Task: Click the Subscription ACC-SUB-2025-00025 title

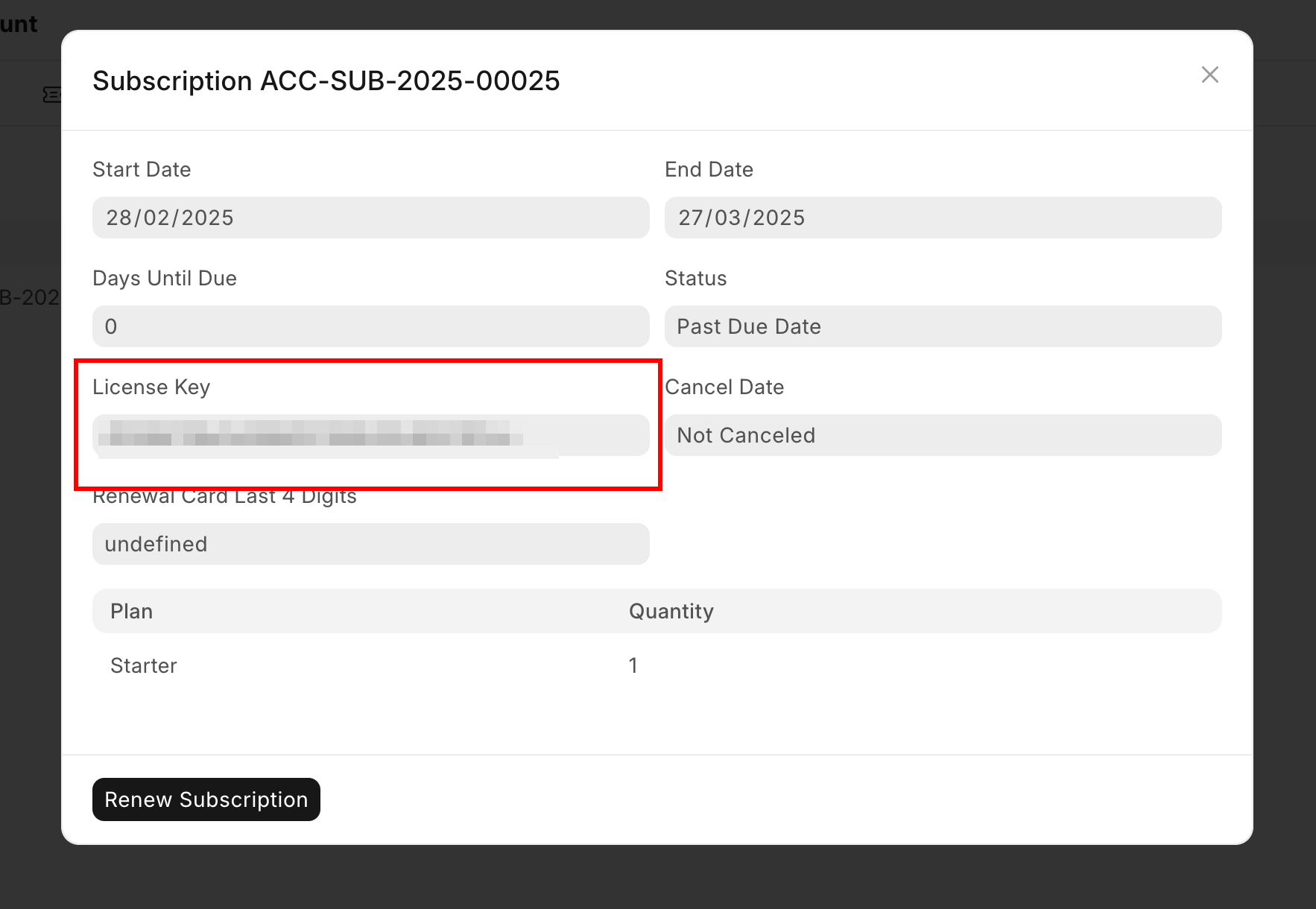Action: (x=326, y=80)
